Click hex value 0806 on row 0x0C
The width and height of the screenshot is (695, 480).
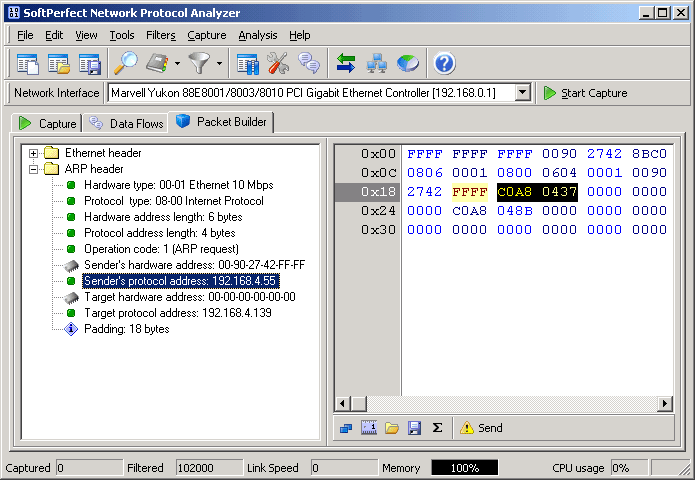[x=425, y=172]
